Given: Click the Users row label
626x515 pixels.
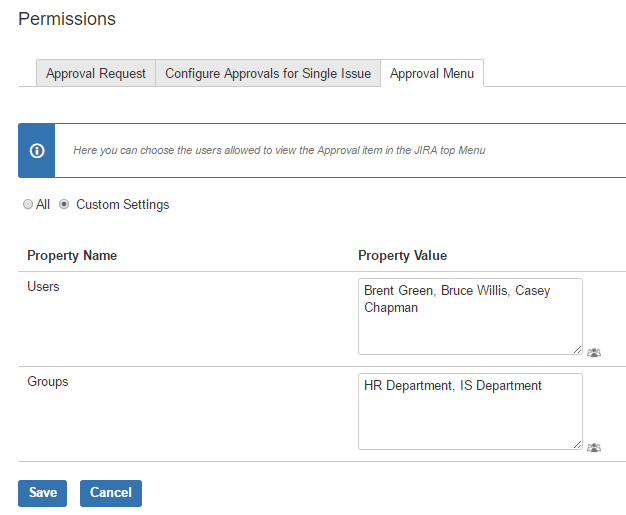Looking at the screenshot, I should [43, 287].
